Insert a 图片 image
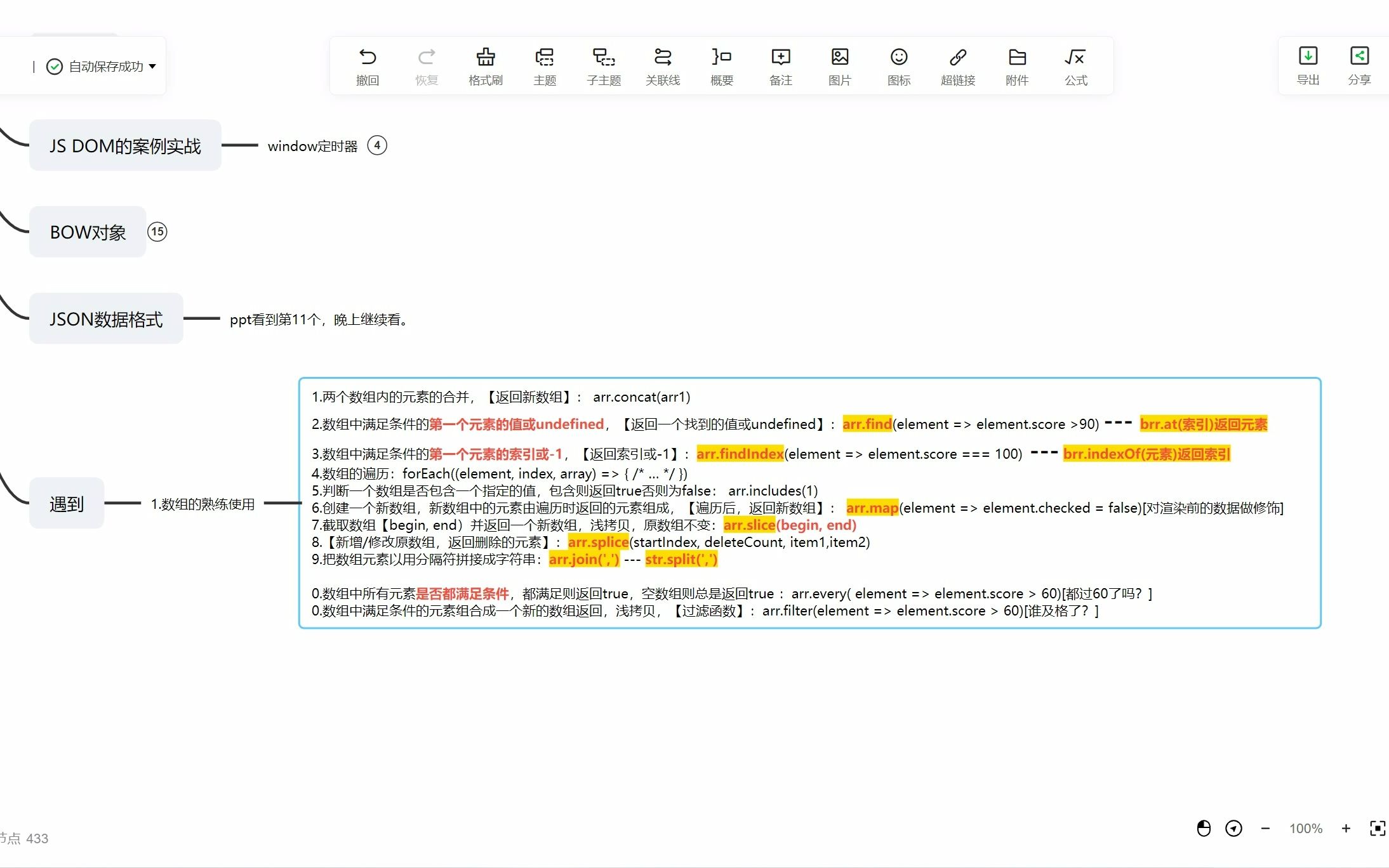This screenshot has height=868, width=1389. click(x=840, y=67)
